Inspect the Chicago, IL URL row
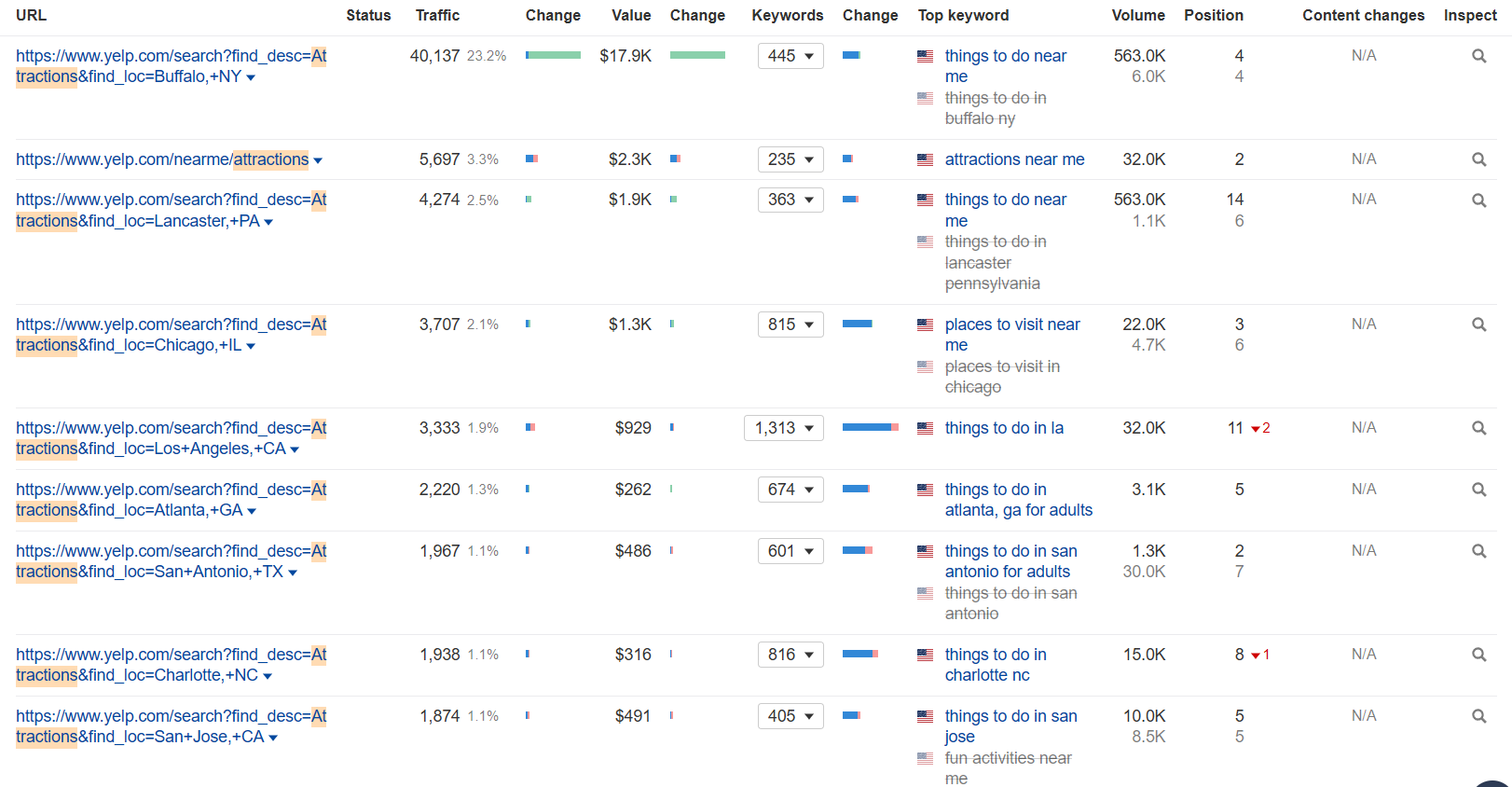Viewport: 1512px width, 787px height. (x=1478, y=324)
